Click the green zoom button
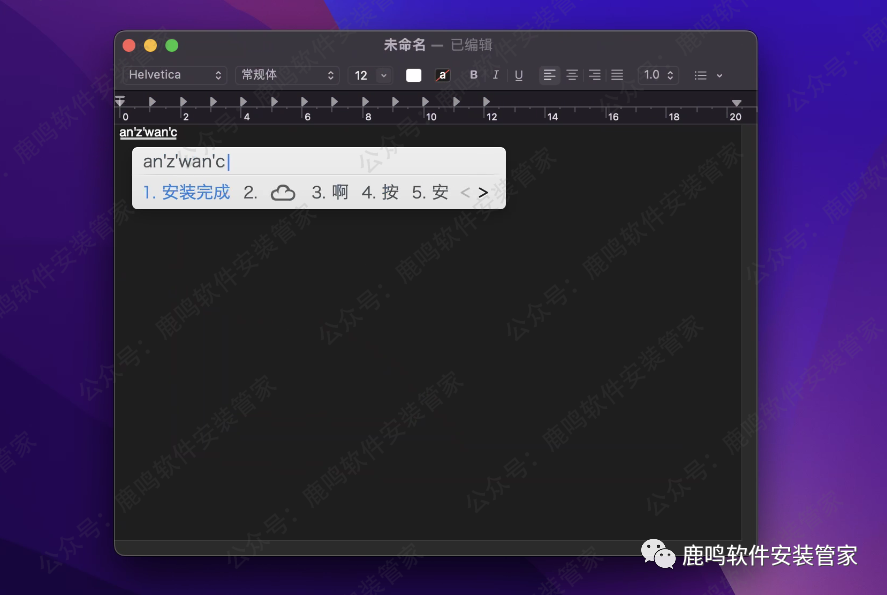Image resolution: width=887 pixels, height=595 pixels. [170, 45]
